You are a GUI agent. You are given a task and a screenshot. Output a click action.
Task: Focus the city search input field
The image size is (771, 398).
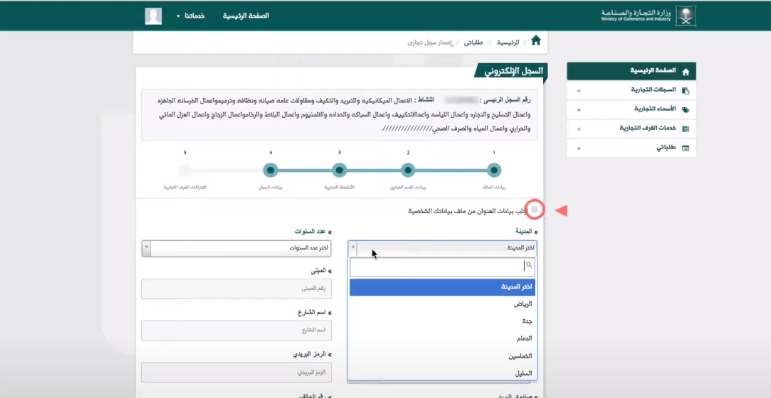pos(442,267)
